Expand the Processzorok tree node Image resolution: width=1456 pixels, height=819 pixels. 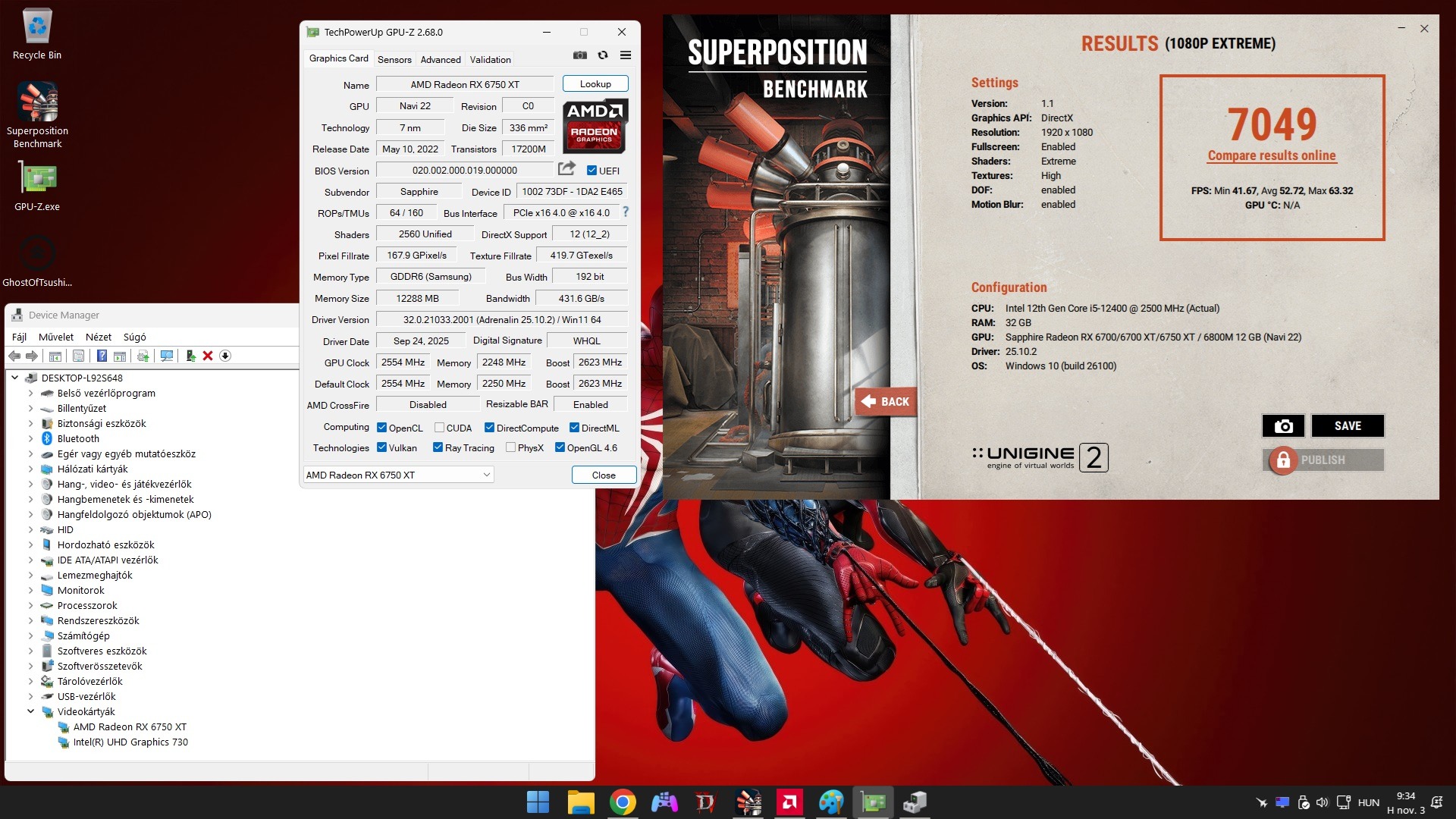(x=30, y=605)
